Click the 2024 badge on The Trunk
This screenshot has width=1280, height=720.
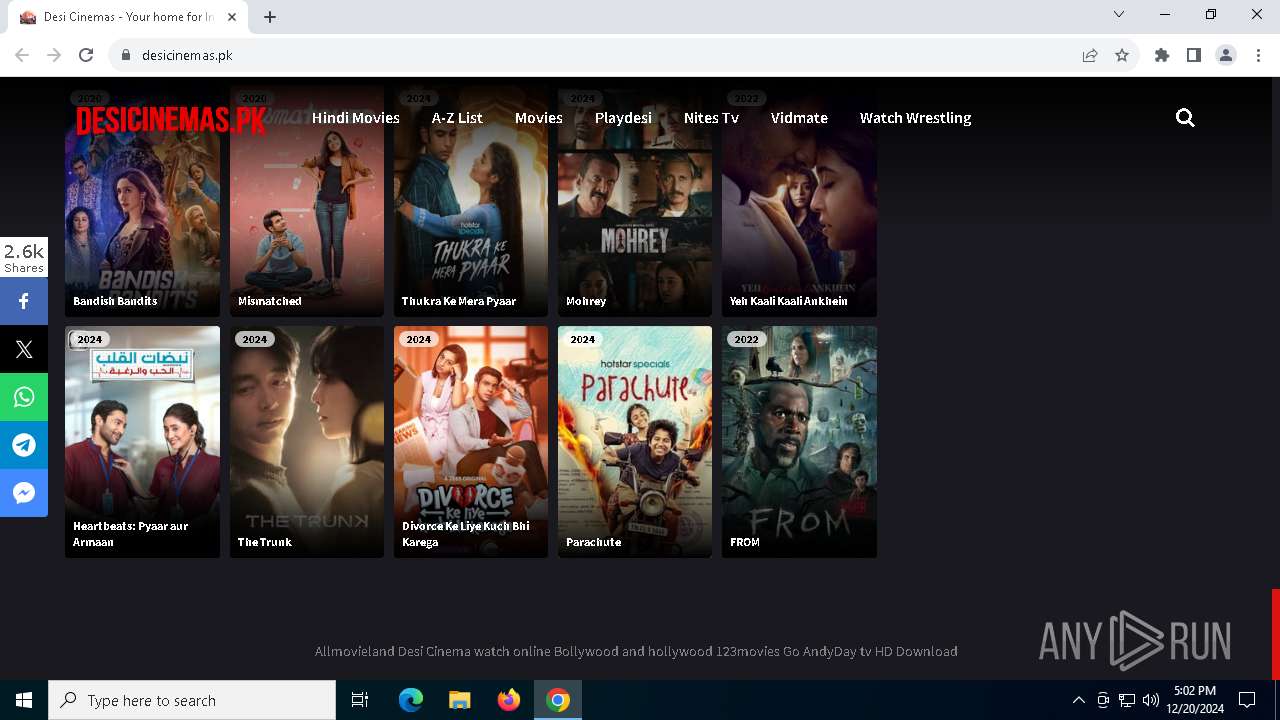point(254,339)
